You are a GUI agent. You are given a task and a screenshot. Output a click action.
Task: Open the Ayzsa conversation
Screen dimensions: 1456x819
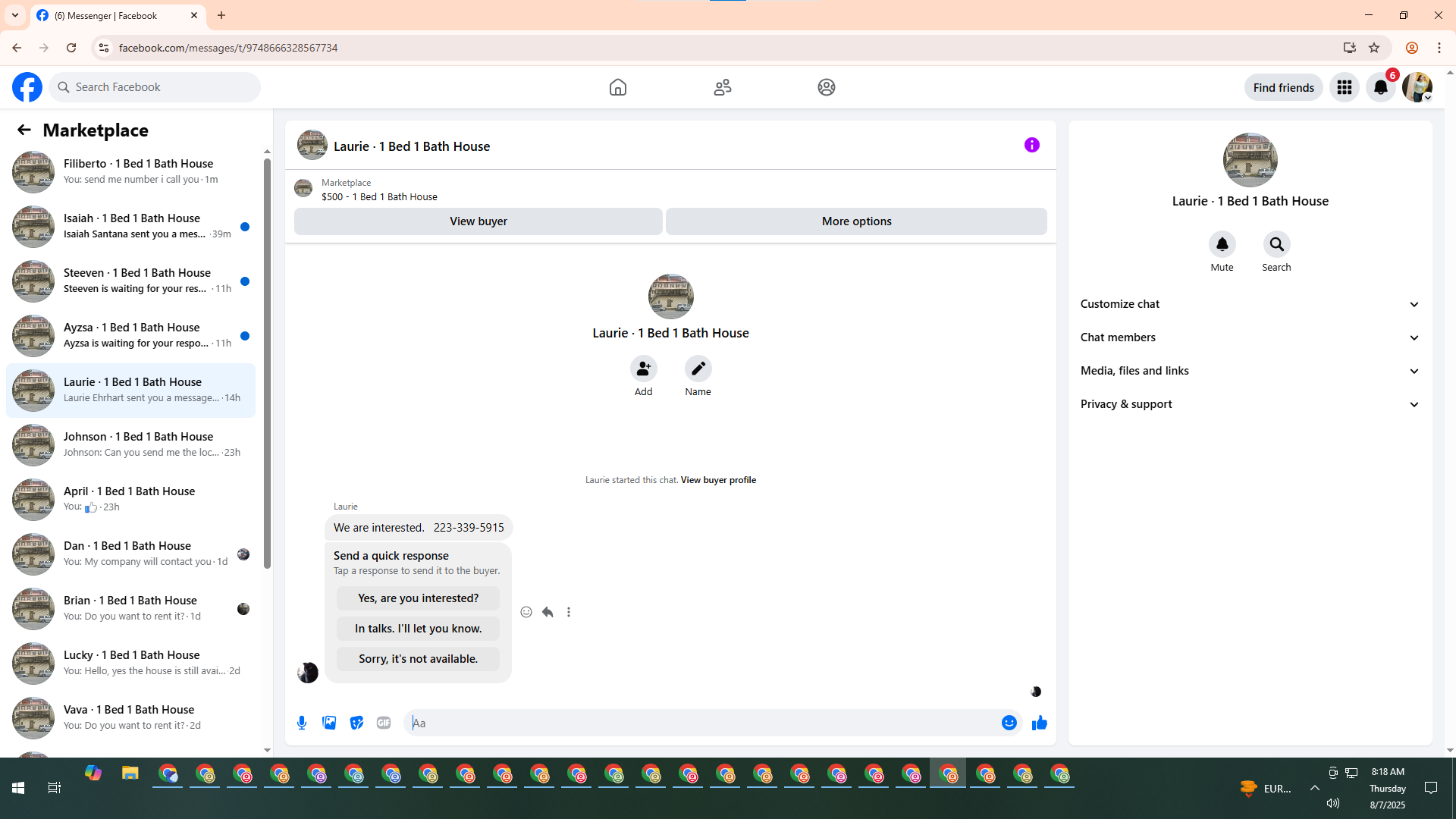pos(130,335)
